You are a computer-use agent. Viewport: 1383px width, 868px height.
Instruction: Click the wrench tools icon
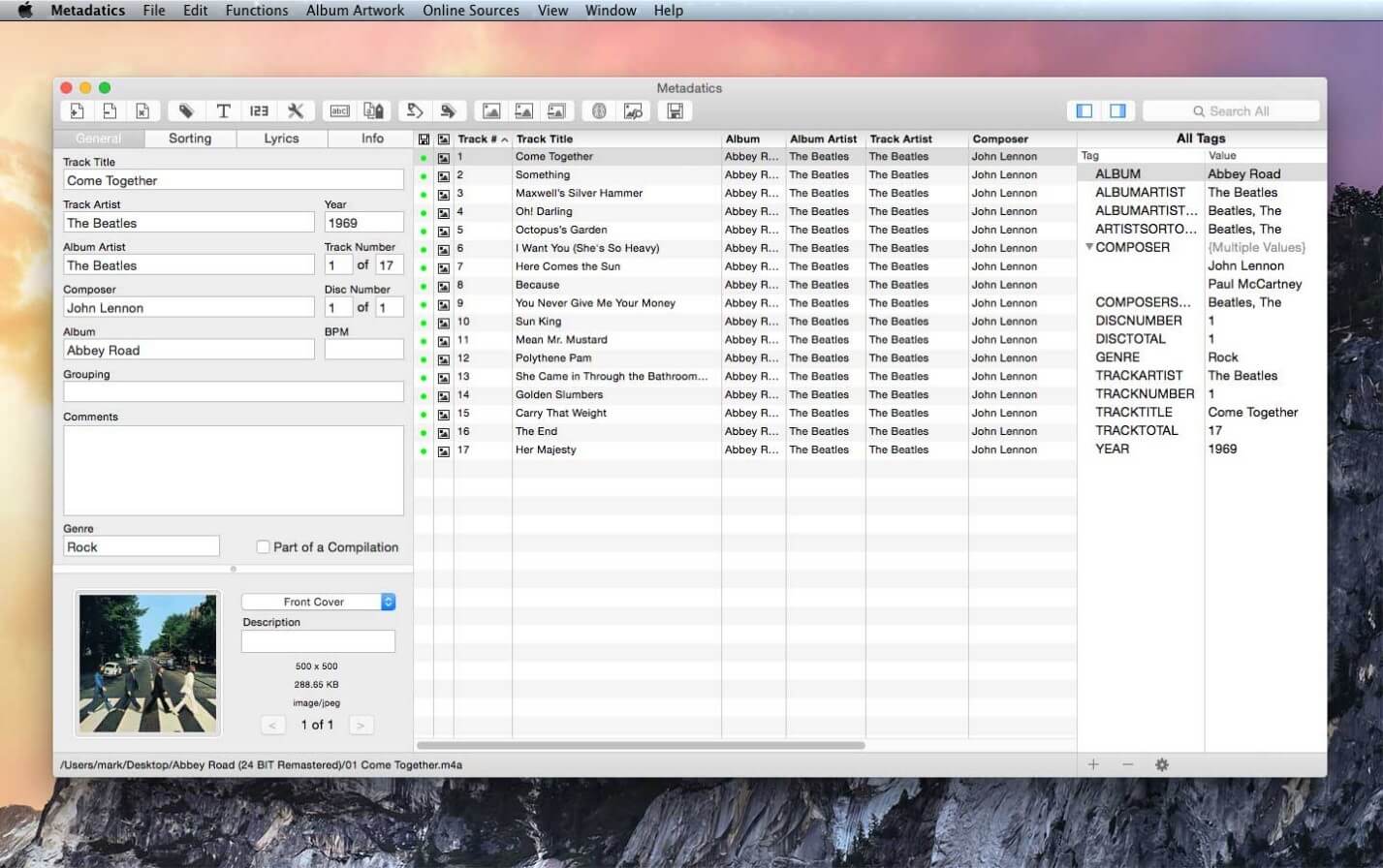[x=296, y=110]
